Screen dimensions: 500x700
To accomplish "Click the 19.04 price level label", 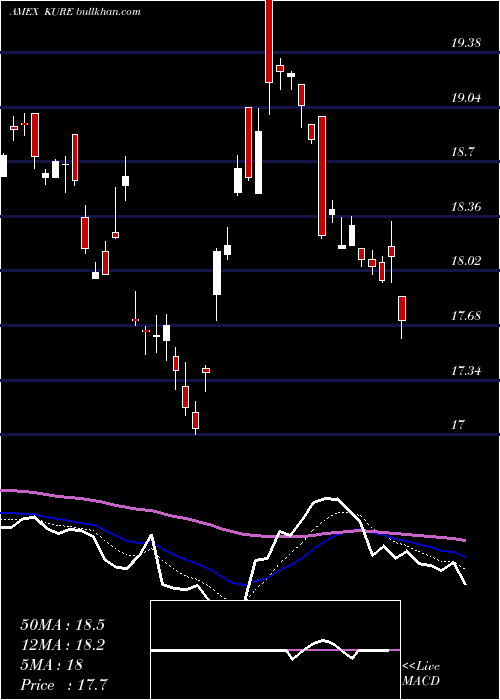I will pos(466,97).
